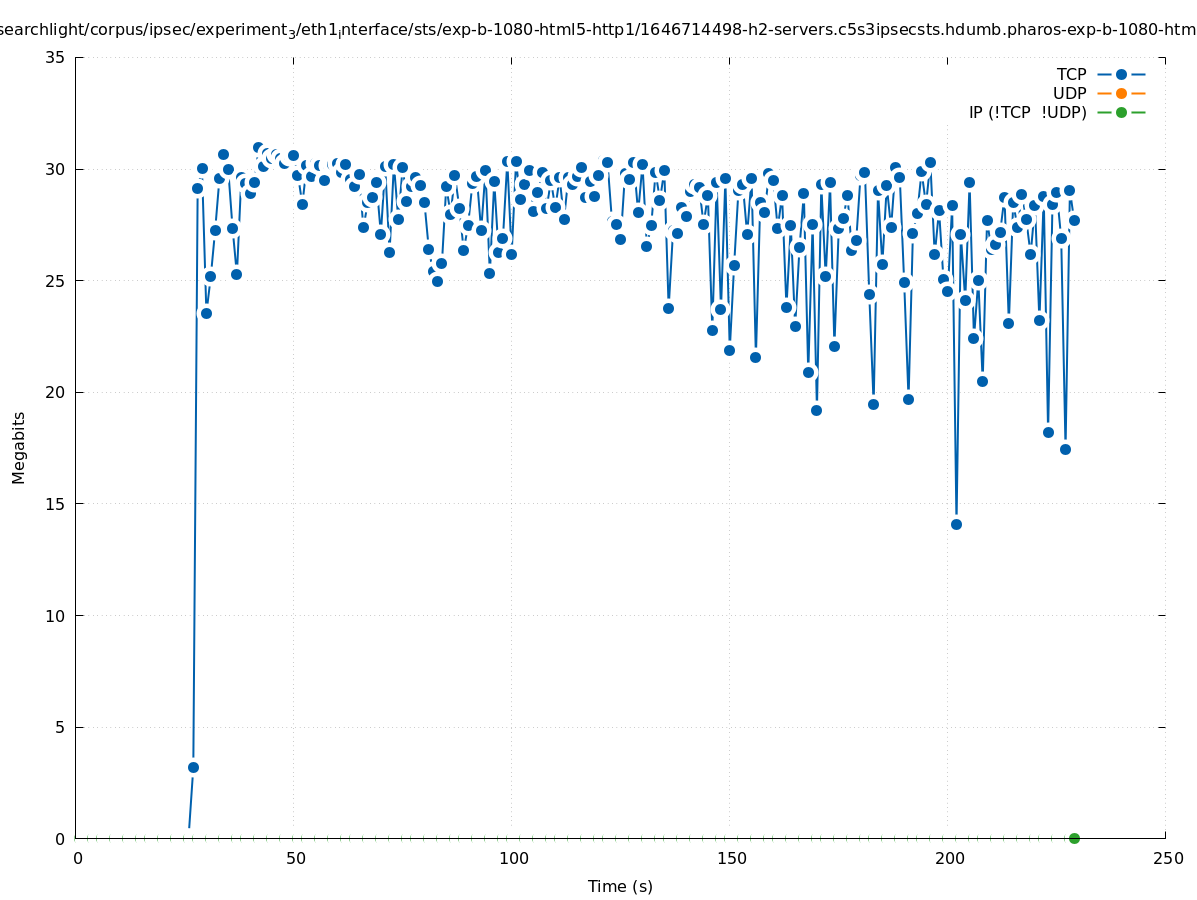Click the 200 tick label on the x-axis

948,858
